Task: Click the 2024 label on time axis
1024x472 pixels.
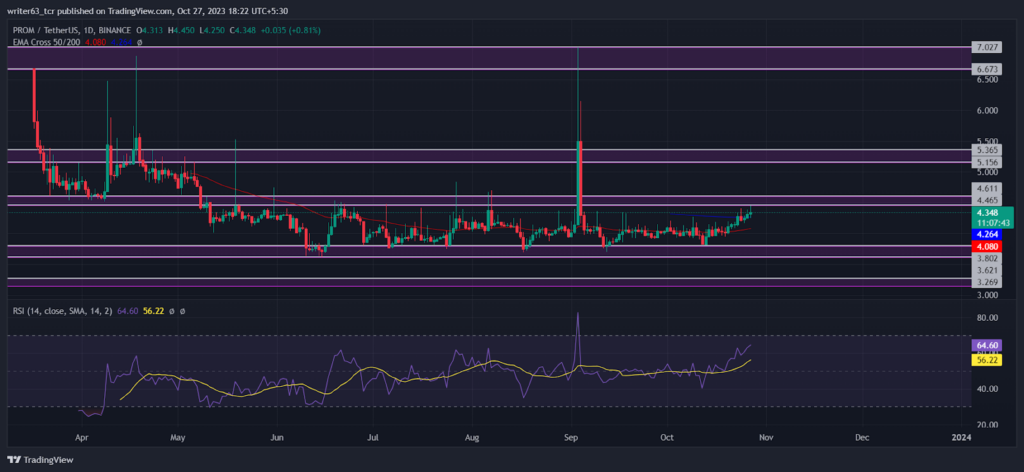Action: (959, 437)
